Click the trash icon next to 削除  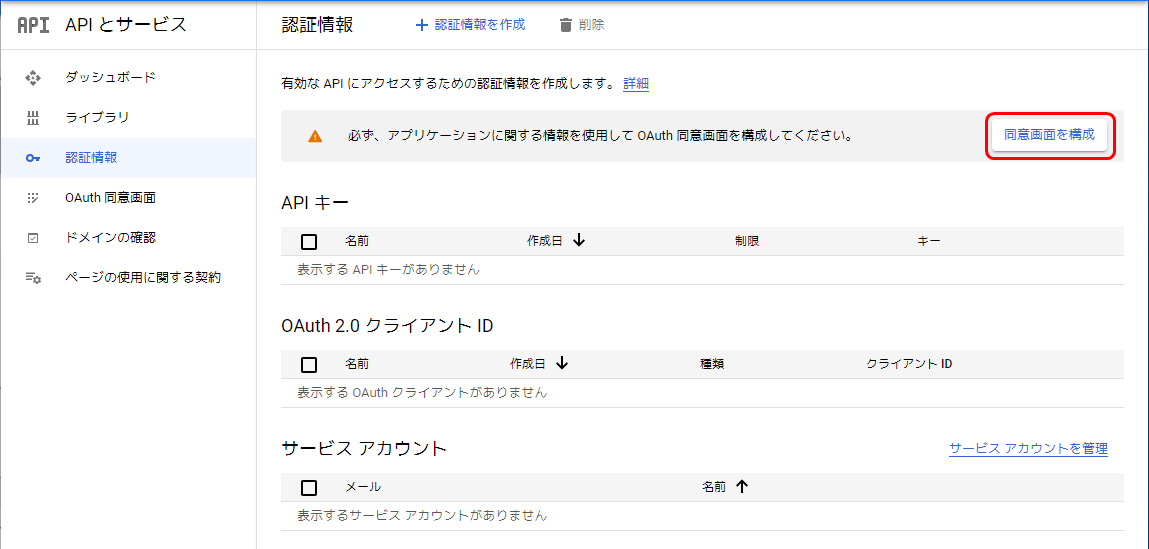(565, 25)
